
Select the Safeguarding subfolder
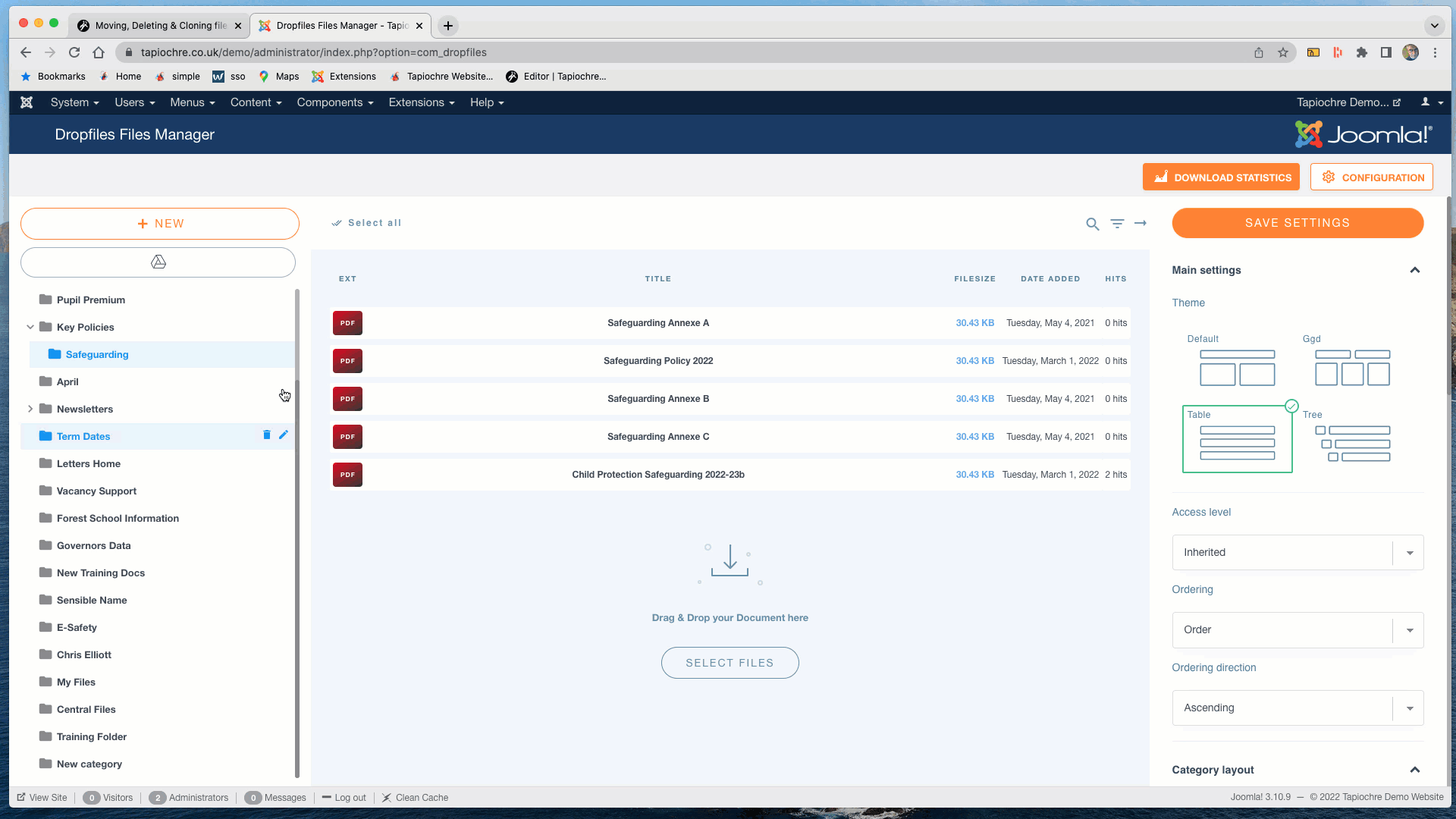pyautogui.click(x=97, y=355)
